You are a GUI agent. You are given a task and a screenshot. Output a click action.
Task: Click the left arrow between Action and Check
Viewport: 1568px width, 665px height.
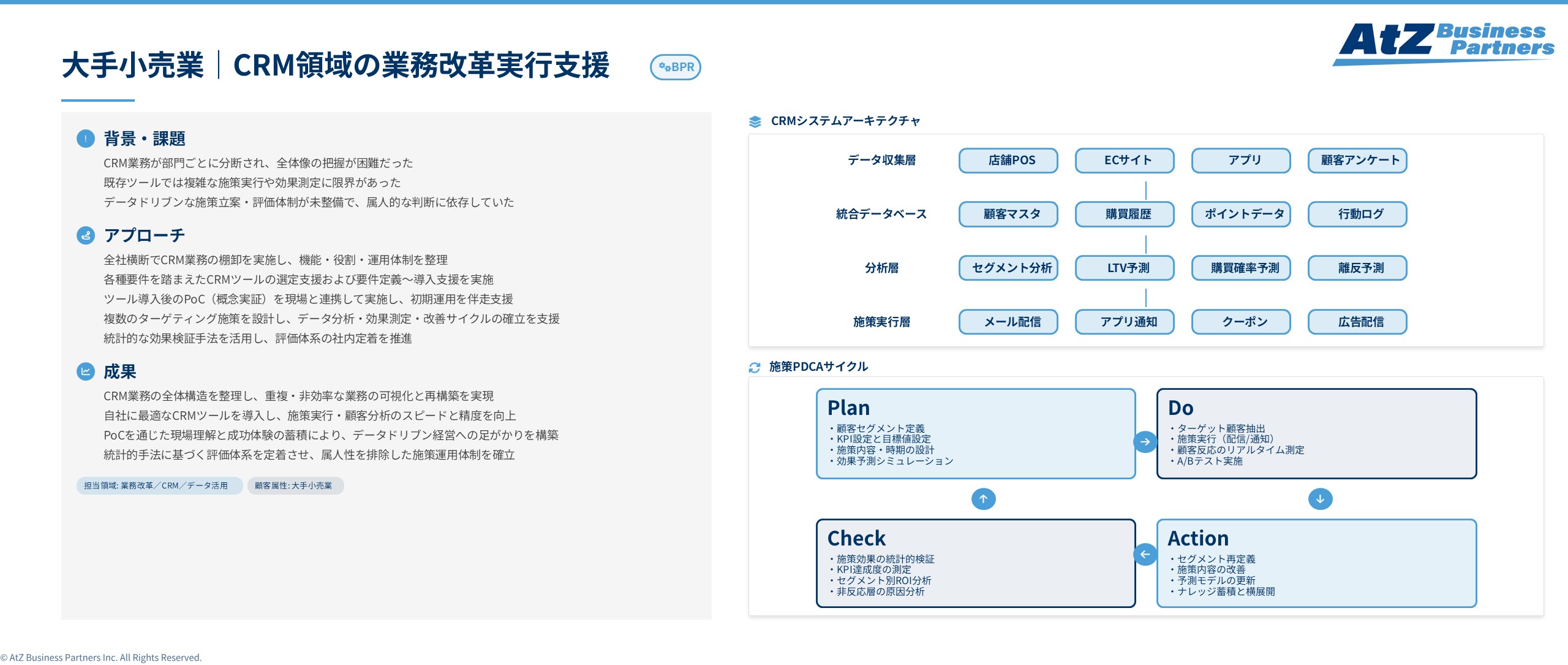click(1145, 555)
